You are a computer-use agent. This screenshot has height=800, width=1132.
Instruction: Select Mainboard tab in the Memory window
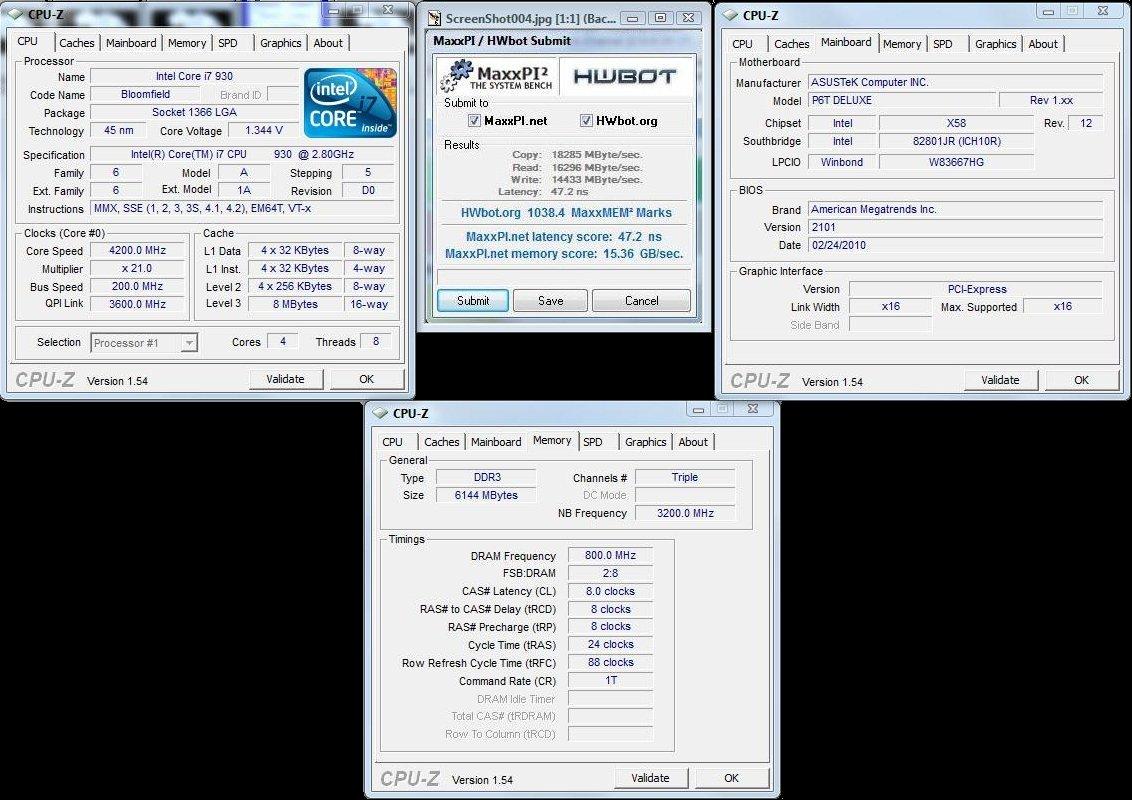point(496,442)
